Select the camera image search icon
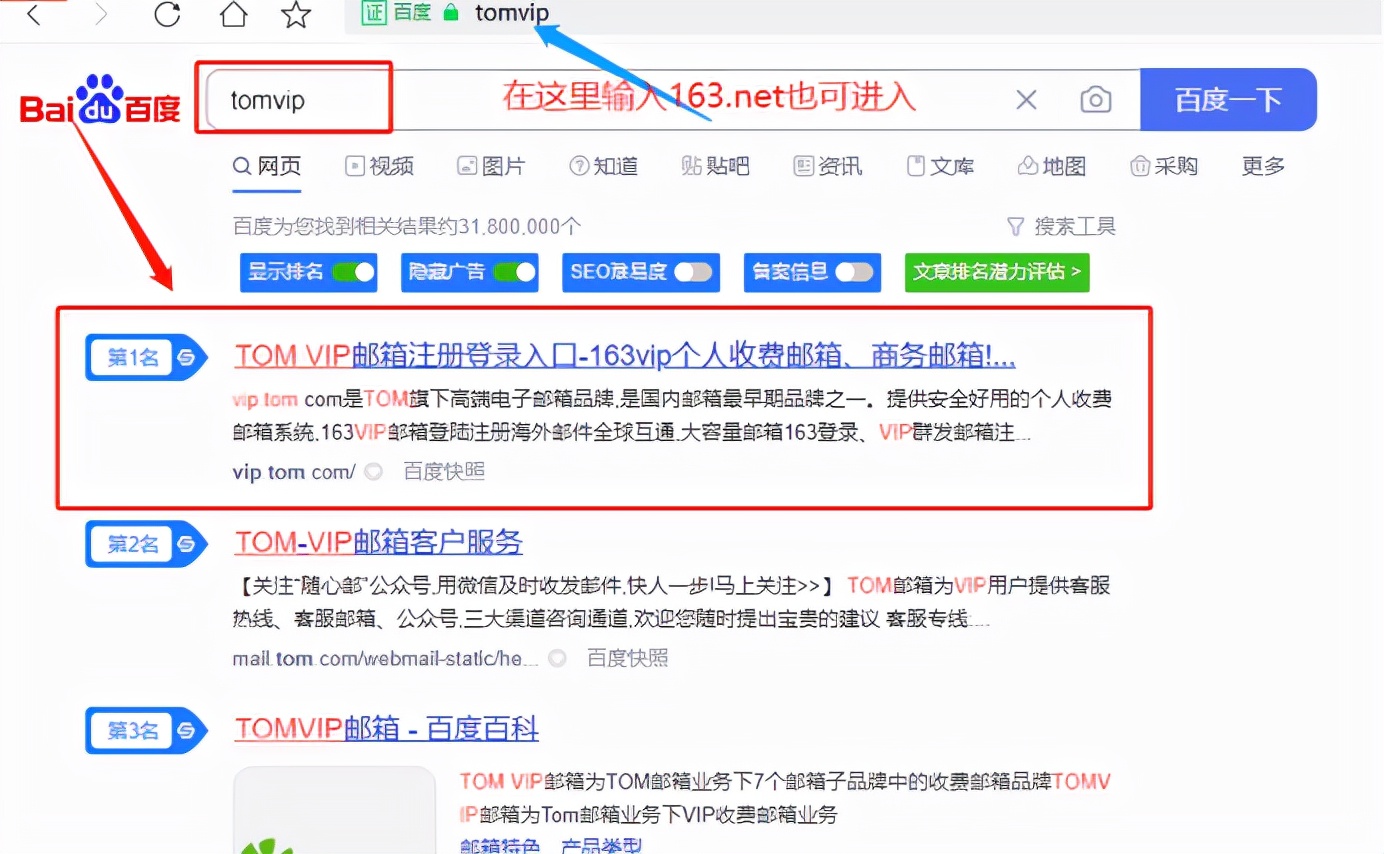Screen dimensions: 1384x854 pos(1095,99)
